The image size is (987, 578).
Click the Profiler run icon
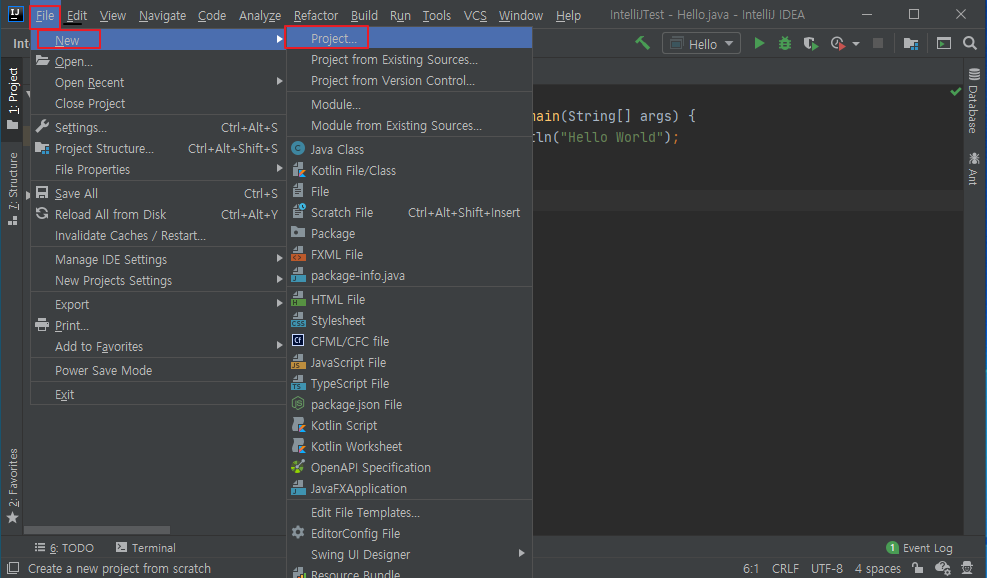click(837, 43)
